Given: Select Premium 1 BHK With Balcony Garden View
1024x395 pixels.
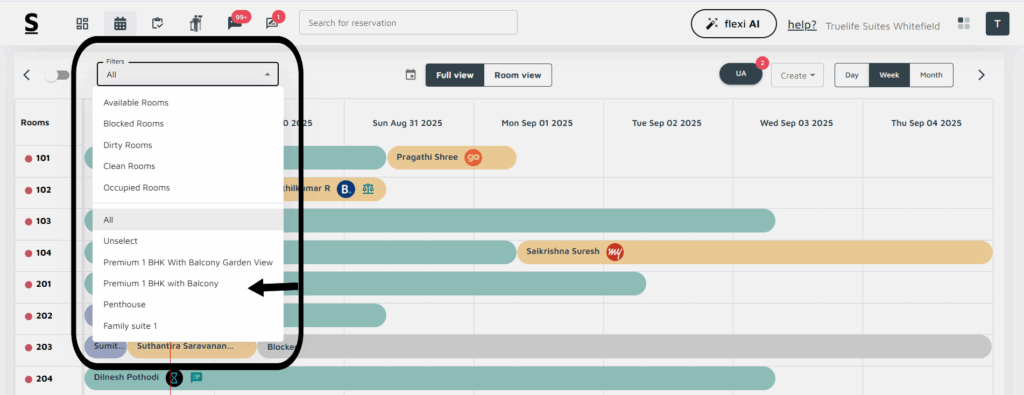Looking at the screenshot, I should pos(188,262).
